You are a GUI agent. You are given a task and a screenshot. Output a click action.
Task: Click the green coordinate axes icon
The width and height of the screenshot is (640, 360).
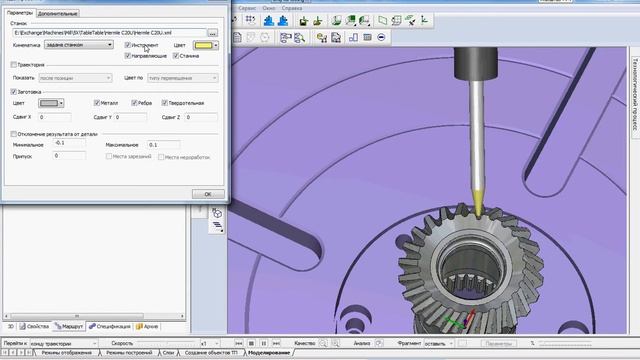(x=424, y=20)
